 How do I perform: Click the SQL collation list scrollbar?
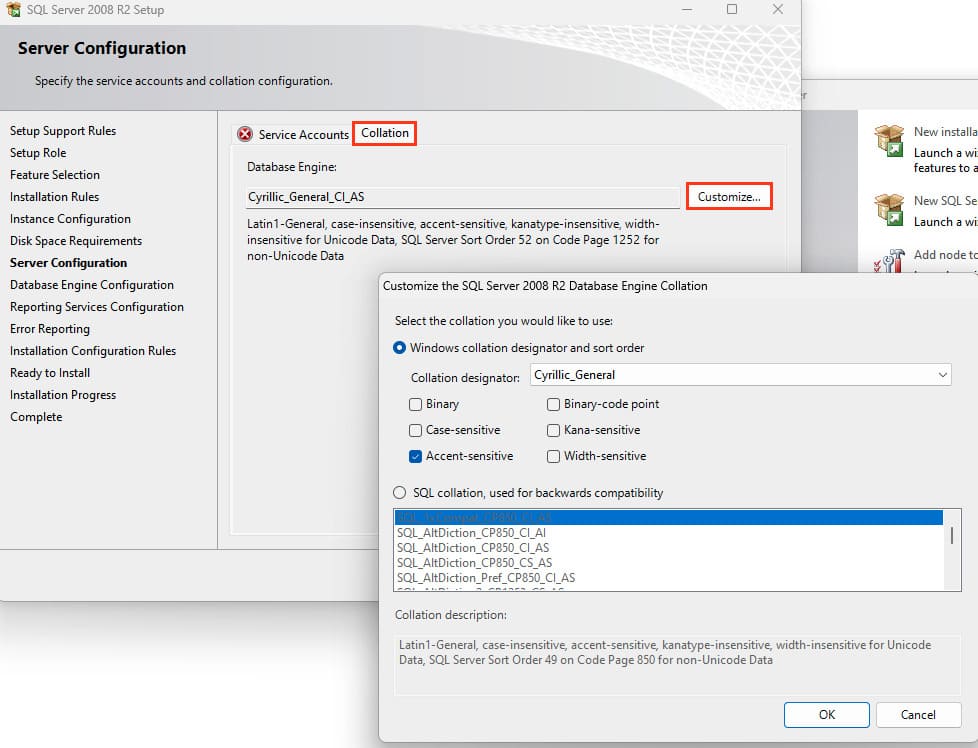click(951, 536)
